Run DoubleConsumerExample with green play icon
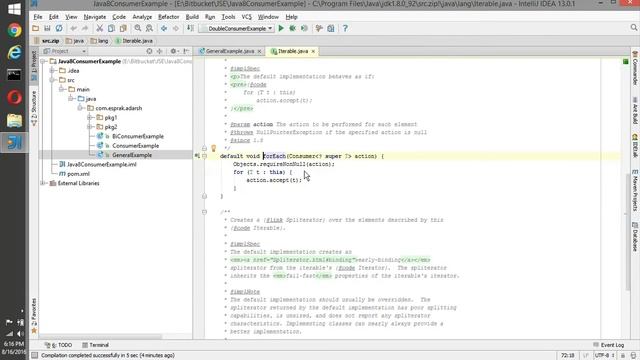 coord(281,29)
